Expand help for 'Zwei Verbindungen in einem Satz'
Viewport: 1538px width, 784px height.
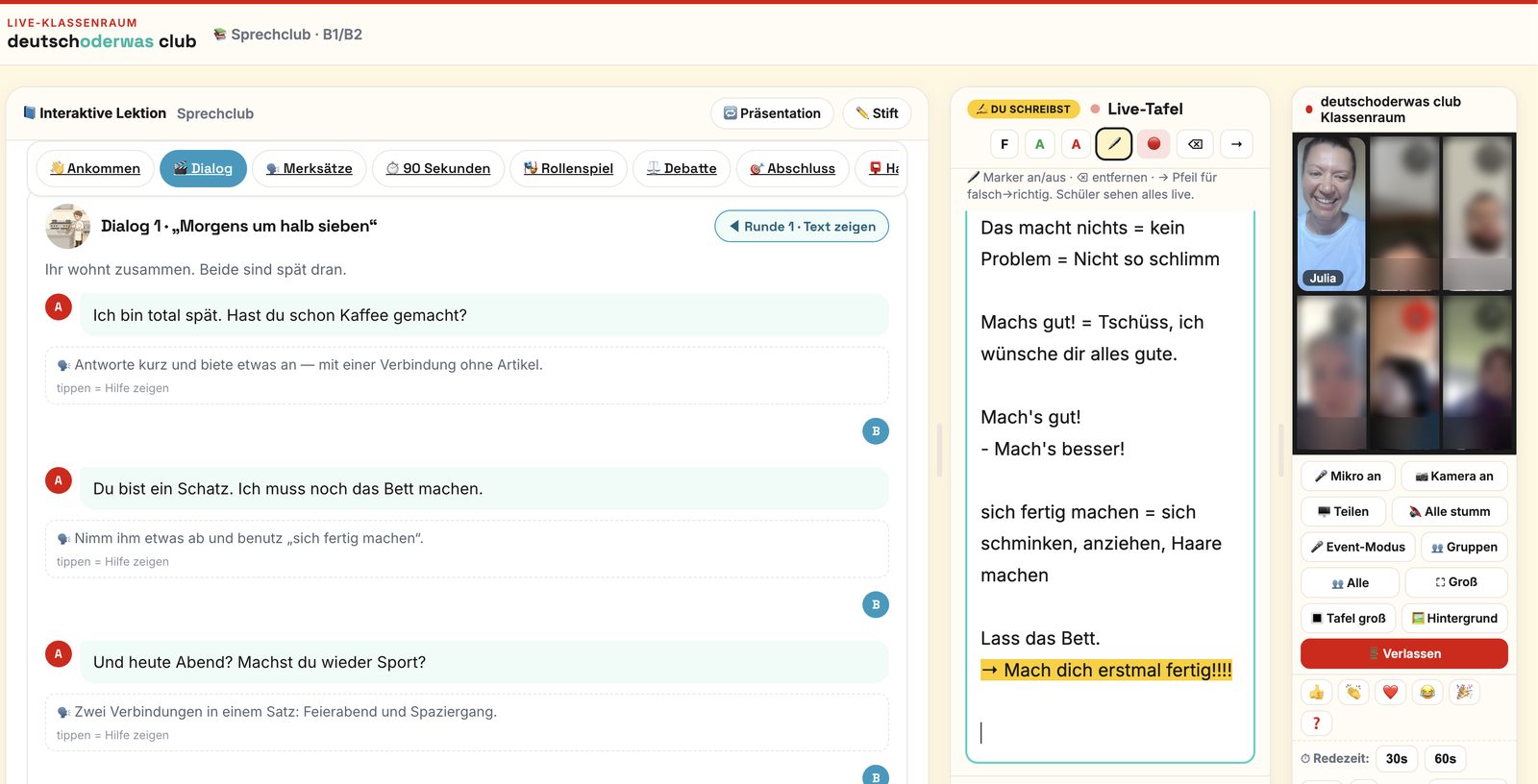coord(466,723)
